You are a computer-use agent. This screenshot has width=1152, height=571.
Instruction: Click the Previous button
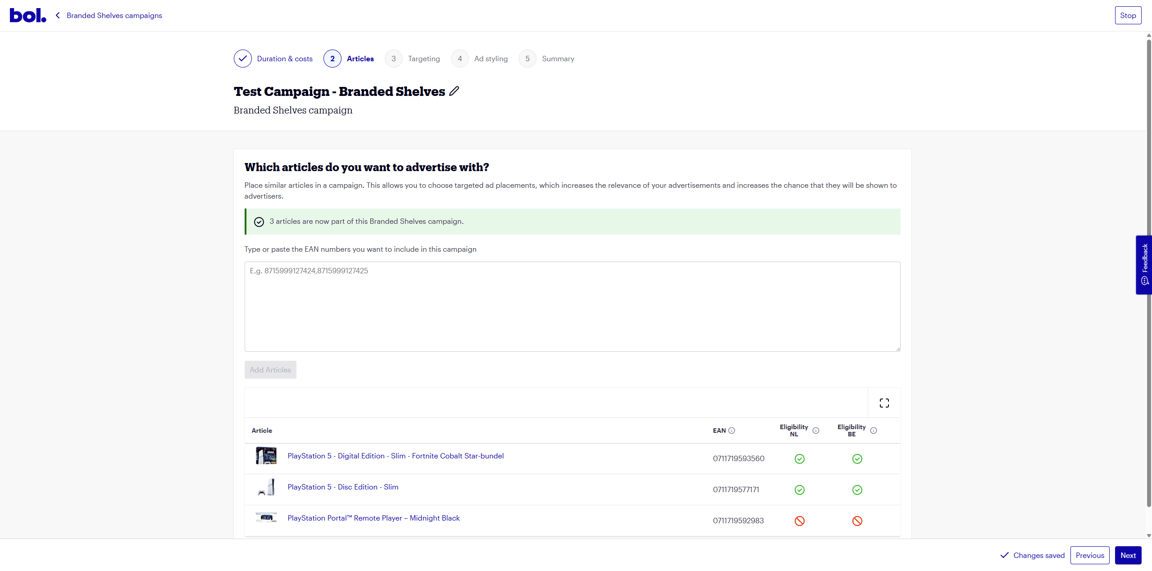(1090, 556)
